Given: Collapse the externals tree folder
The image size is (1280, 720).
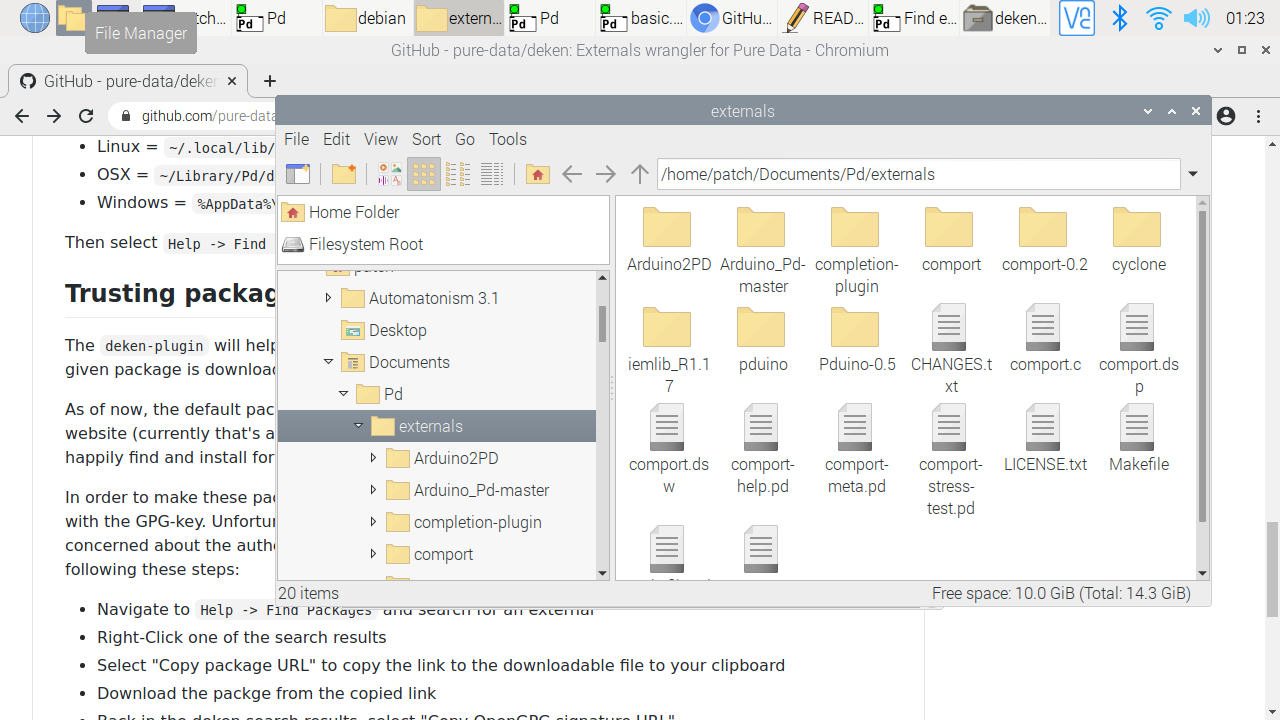Looking at the screenshot, I should tap(358, 426).
